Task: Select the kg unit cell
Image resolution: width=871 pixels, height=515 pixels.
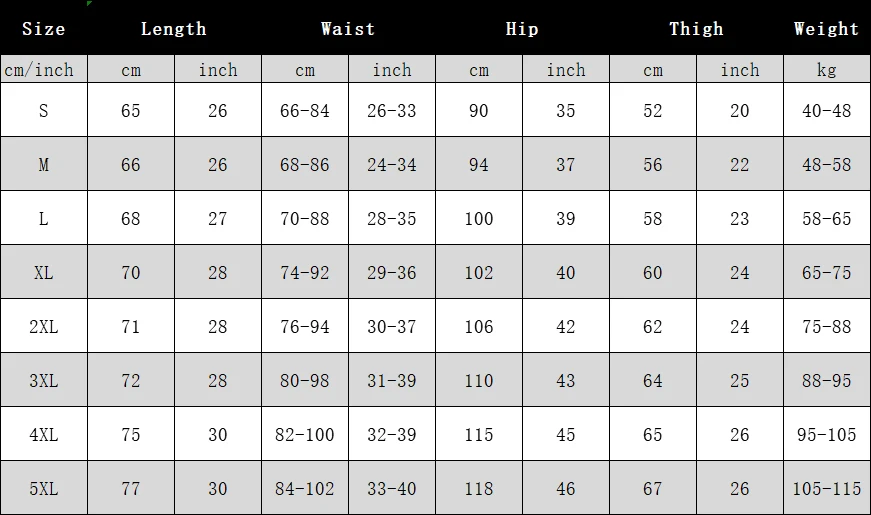Action: point(827,69)
